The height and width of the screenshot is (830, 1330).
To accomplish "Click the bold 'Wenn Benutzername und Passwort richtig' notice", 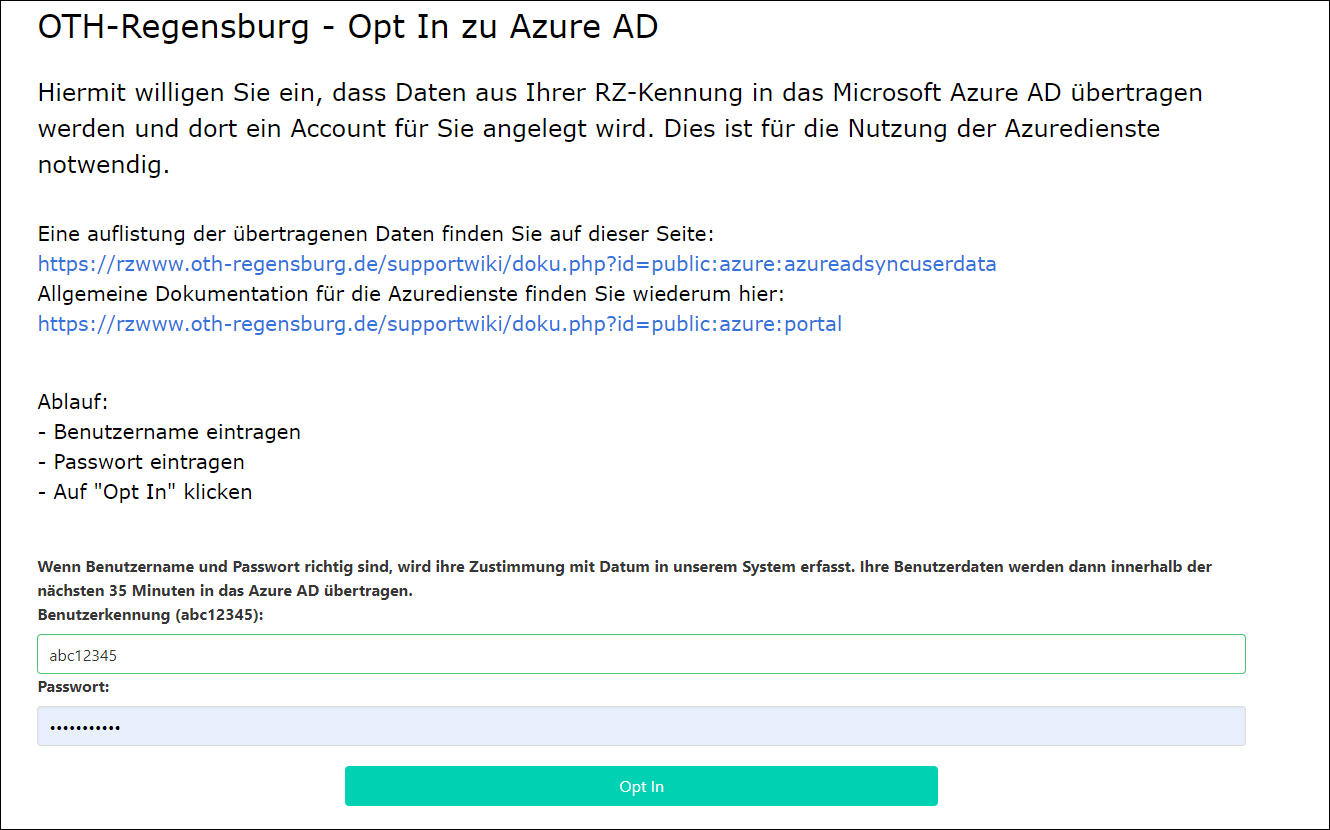I will coord(625,566).
